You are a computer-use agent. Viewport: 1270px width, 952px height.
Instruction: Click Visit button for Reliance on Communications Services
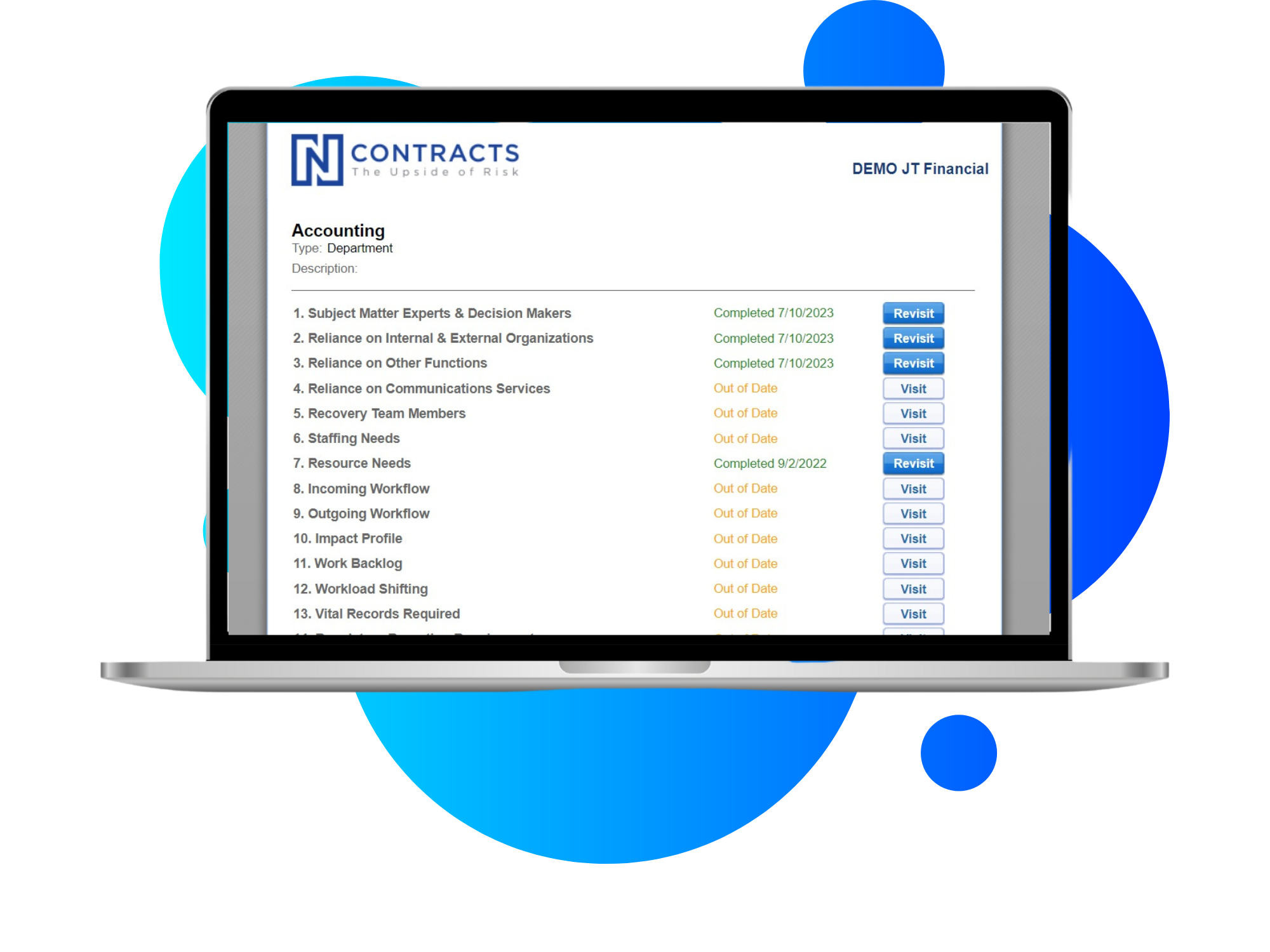pyautogui.click(x=910, y=388)
